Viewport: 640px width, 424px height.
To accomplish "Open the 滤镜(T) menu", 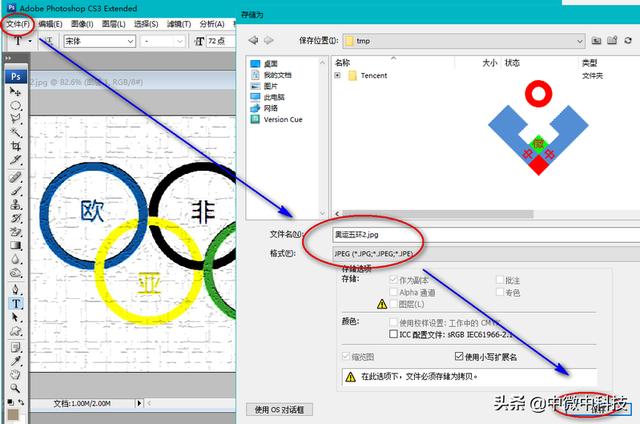I will pyautogui.click(x=179, y=24).
